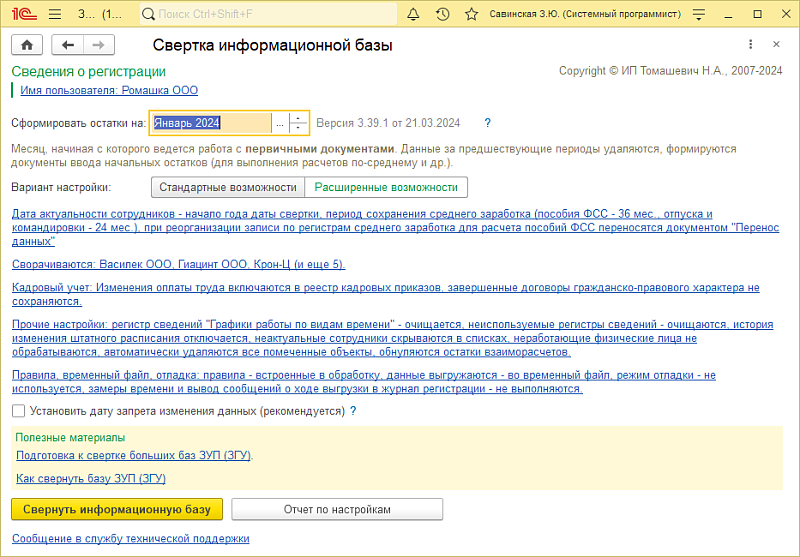Open favorites star icon
Screen dimensions: 800x557
[471, 14]
